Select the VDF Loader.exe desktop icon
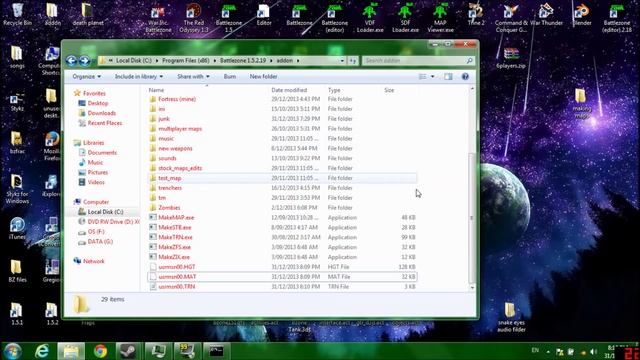The image size is (640, 360). click(x=369, y=18)
